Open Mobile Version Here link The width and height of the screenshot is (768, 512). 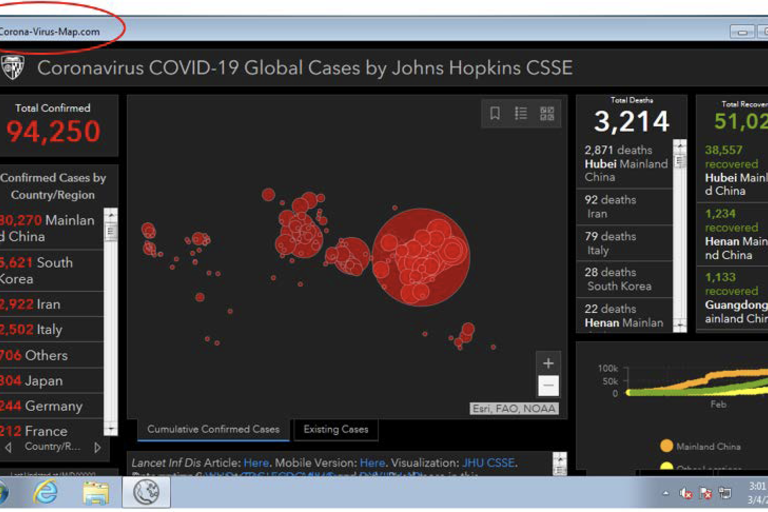(372, 463)
